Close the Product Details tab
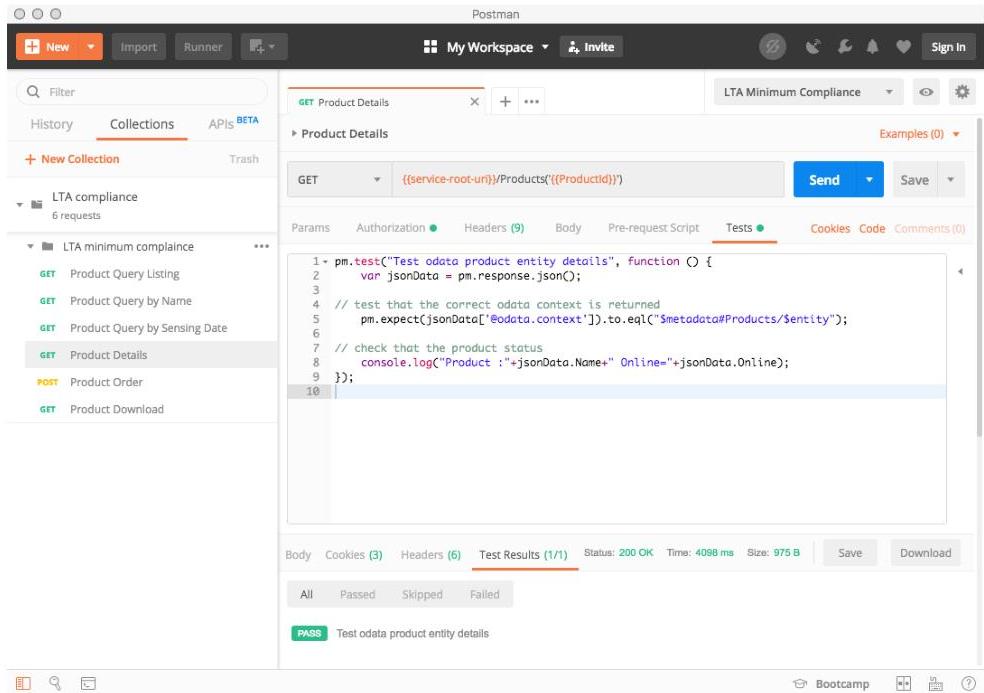Image resolution: width=984 pixels, height=693 pixels. 474,102
